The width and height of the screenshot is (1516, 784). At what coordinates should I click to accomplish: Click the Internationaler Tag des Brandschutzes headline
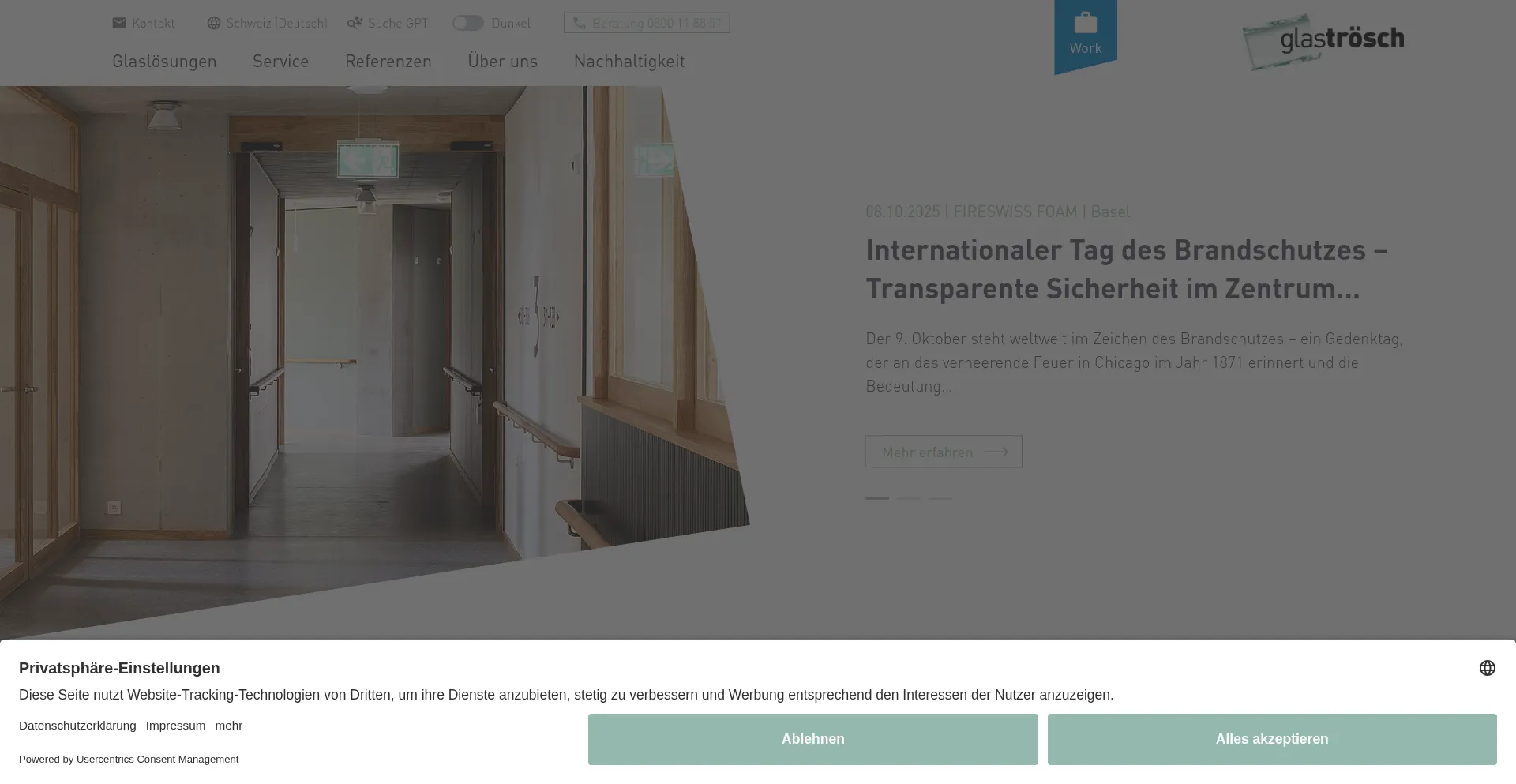coord(1126,268)
